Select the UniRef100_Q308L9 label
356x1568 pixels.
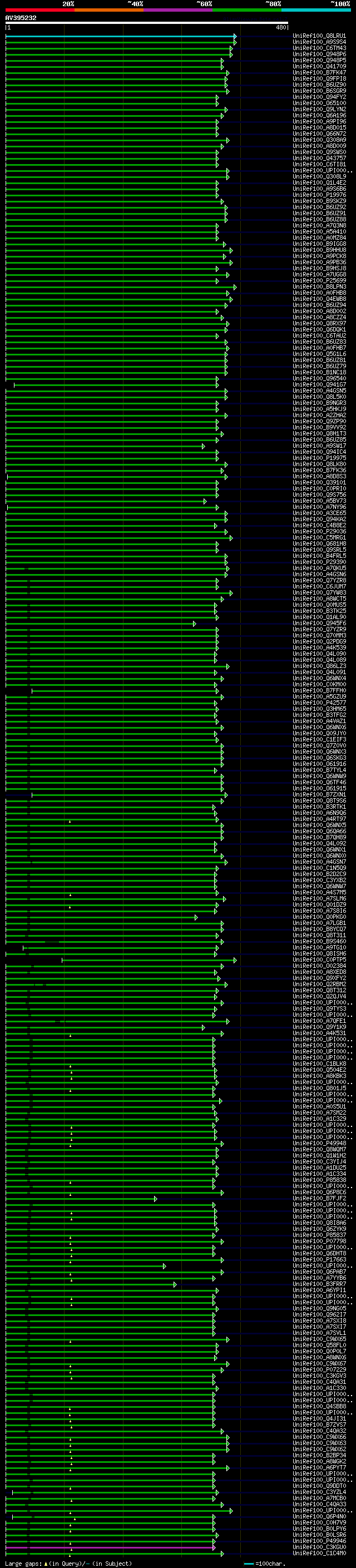coord(319,176)
